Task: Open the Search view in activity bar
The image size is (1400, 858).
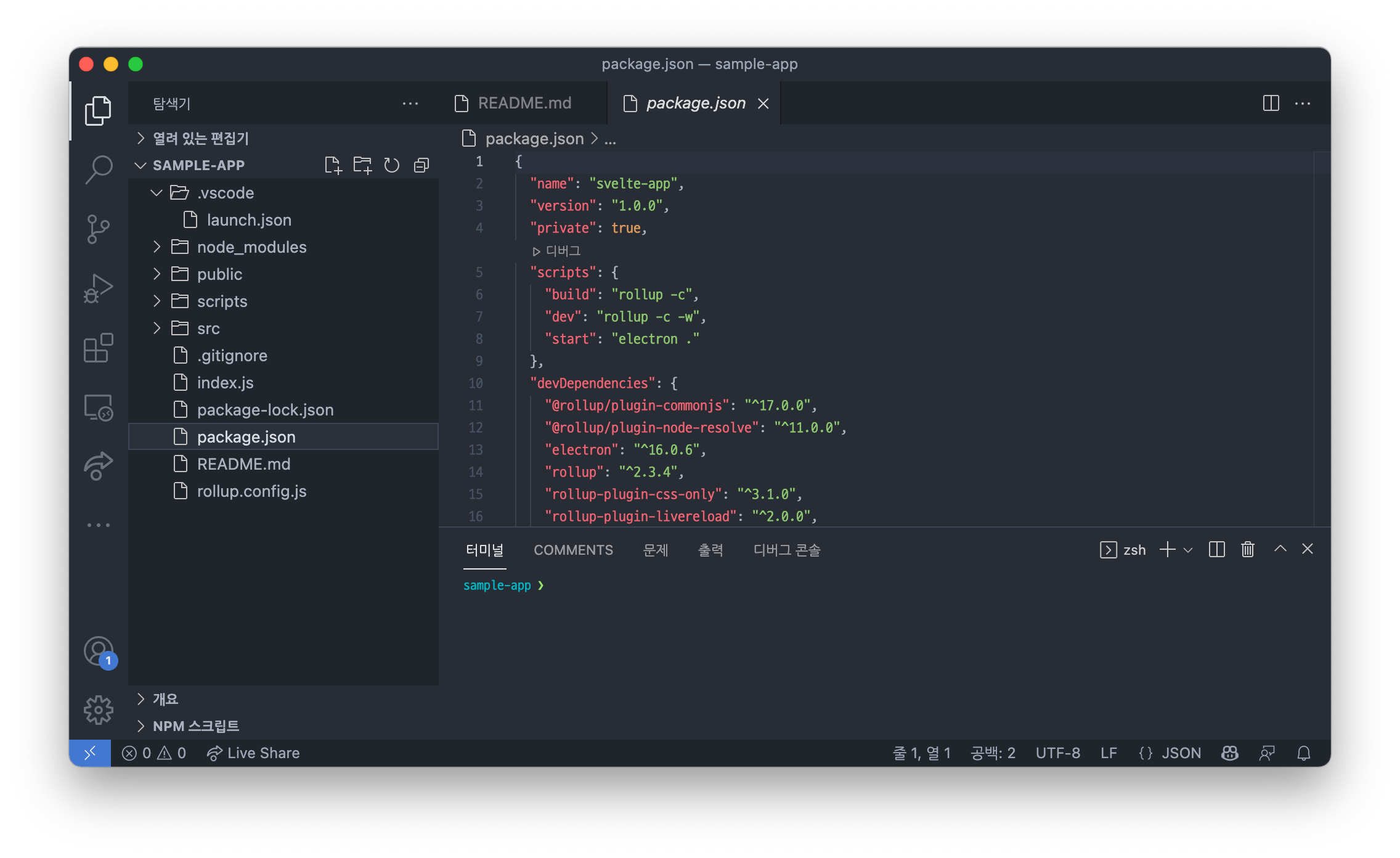Action: click(98, 169)
